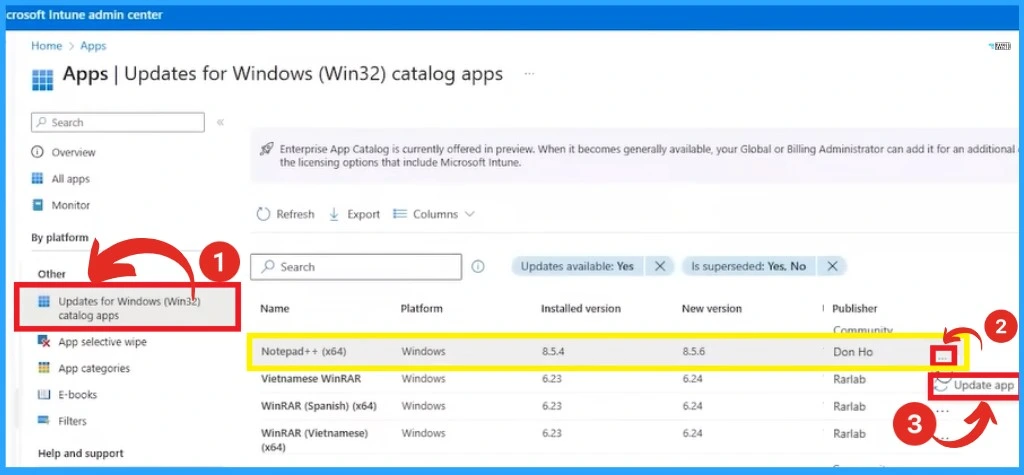The height and width of the screenshot is (475, 1024).
Task: Go to Apps breadcrumb link
Action: [93, 46]
